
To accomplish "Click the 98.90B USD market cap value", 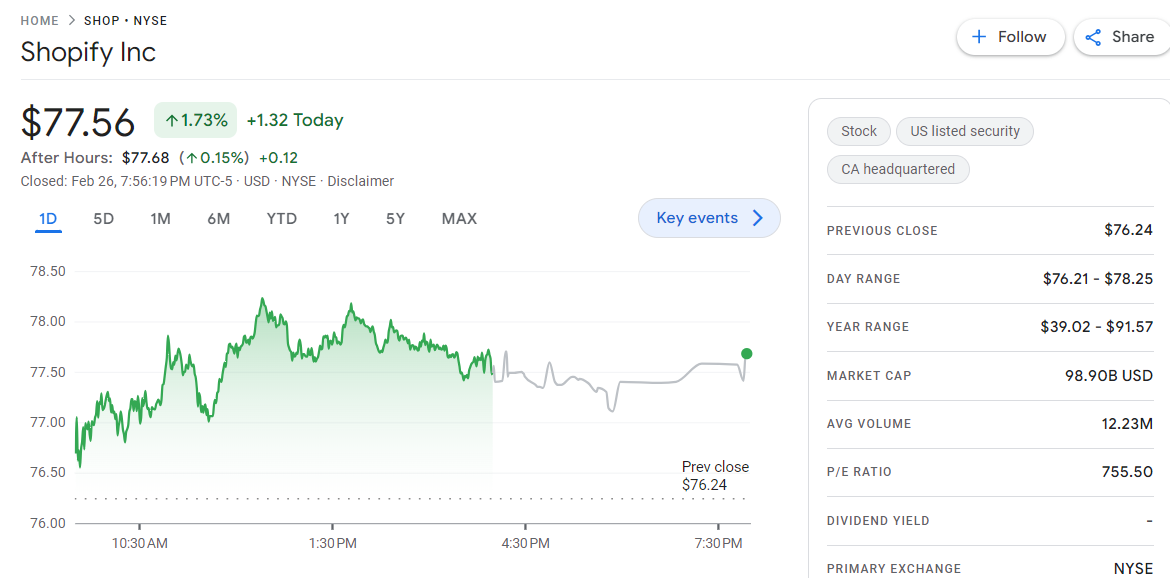I will [x=1109, y=376].
